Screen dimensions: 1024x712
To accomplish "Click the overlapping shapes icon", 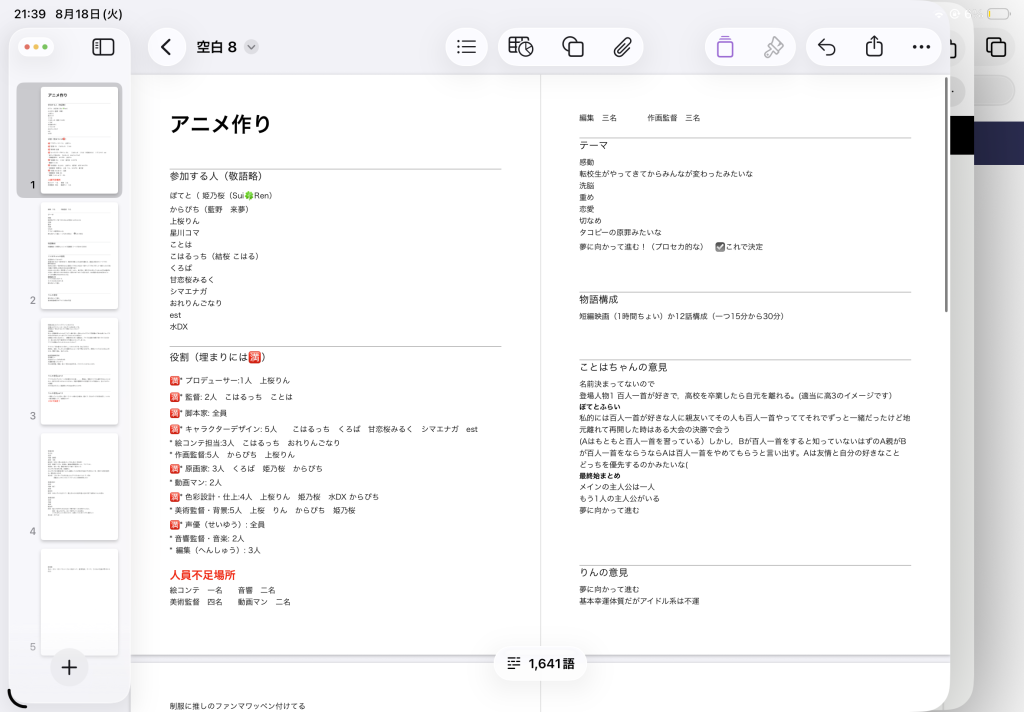I will [x=573, y=47].
